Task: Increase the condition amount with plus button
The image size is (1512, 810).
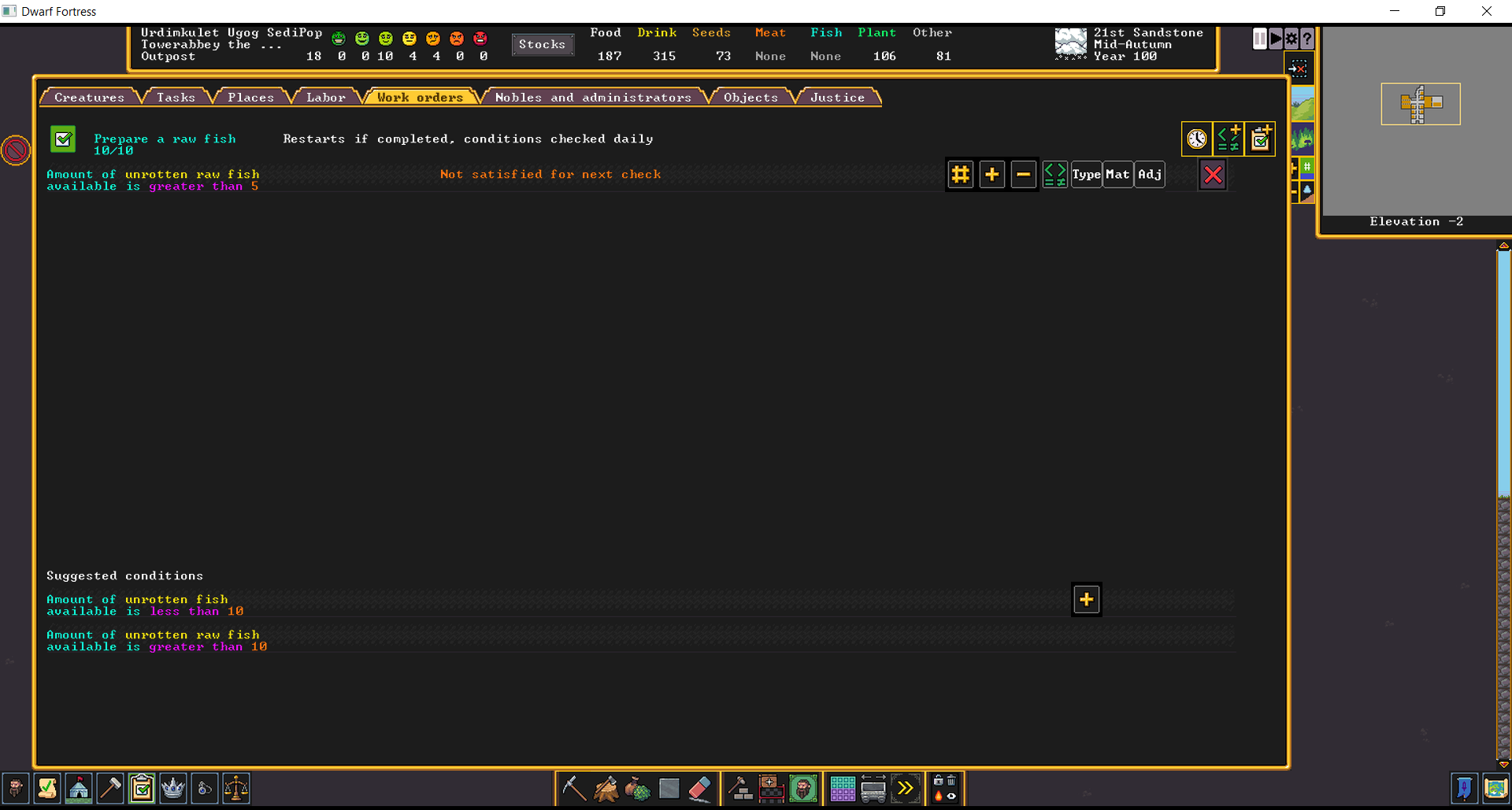Action: [992, 175]
